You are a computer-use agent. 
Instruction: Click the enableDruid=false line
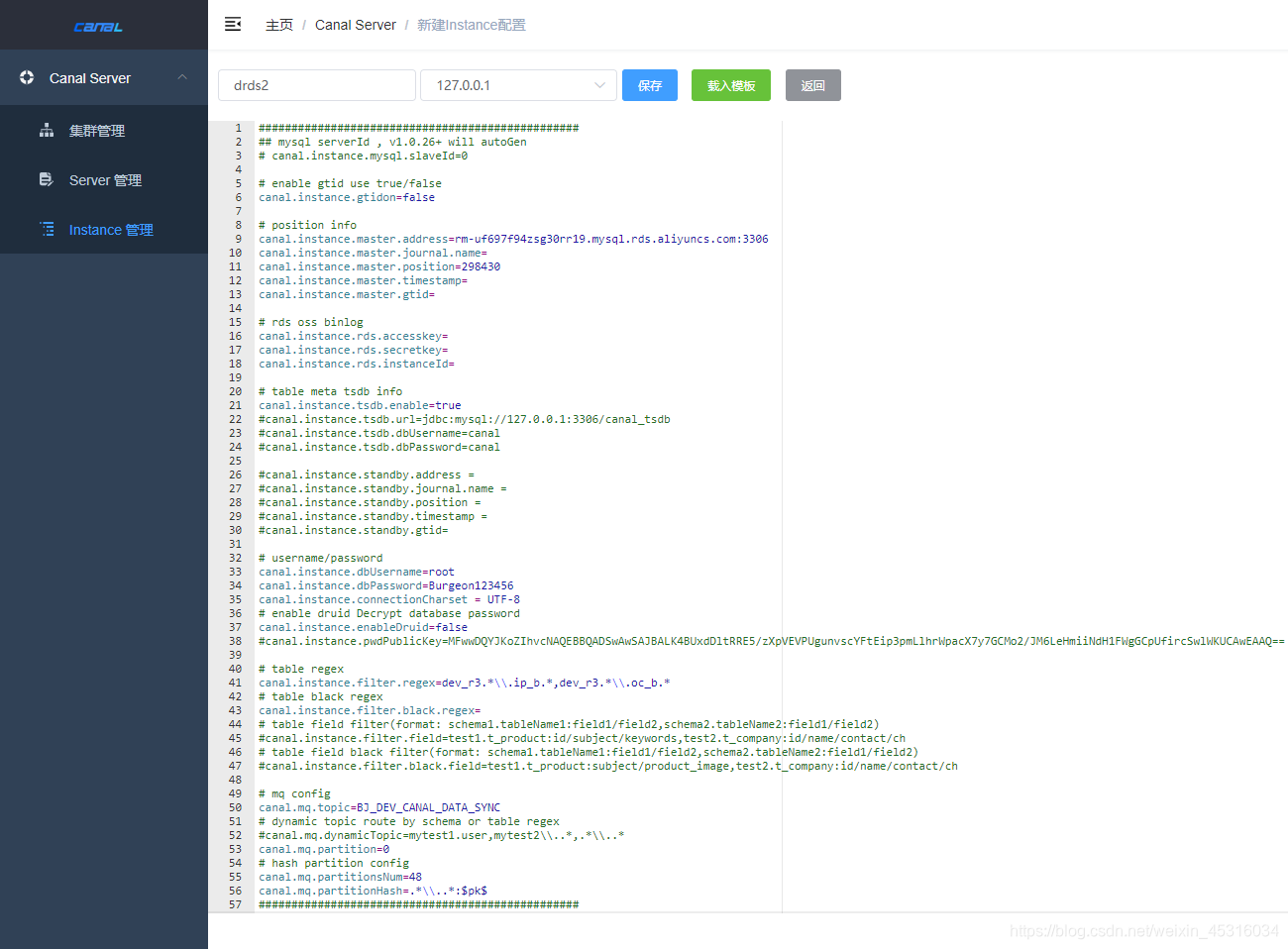pyautogui.click(x=363, y=627)
